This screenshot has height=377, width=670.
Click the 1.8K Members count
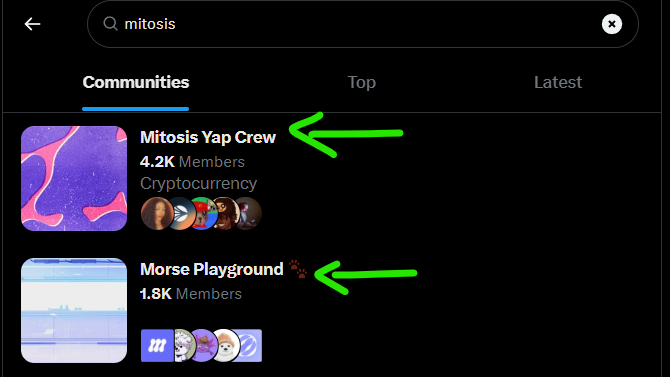coord(191,294)
